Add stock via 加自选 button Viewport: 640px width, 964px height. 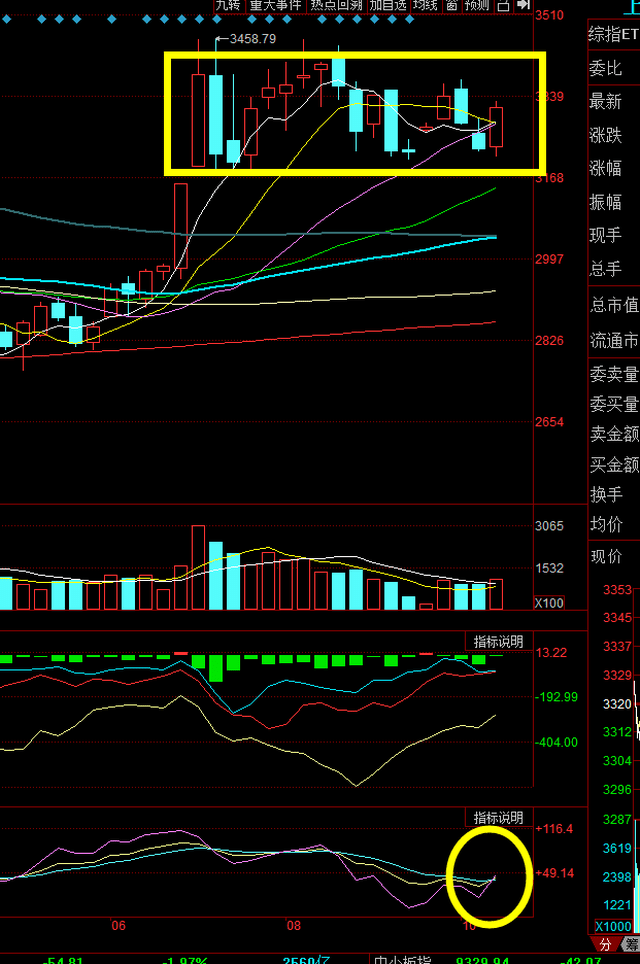[x=388, y=6]
